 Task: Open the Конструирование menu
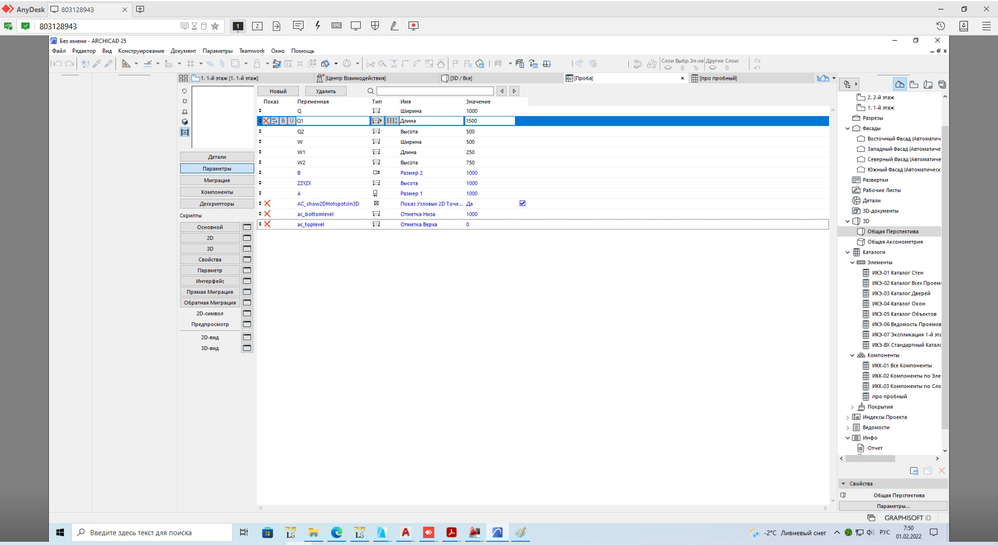click(x=141, y=51)
